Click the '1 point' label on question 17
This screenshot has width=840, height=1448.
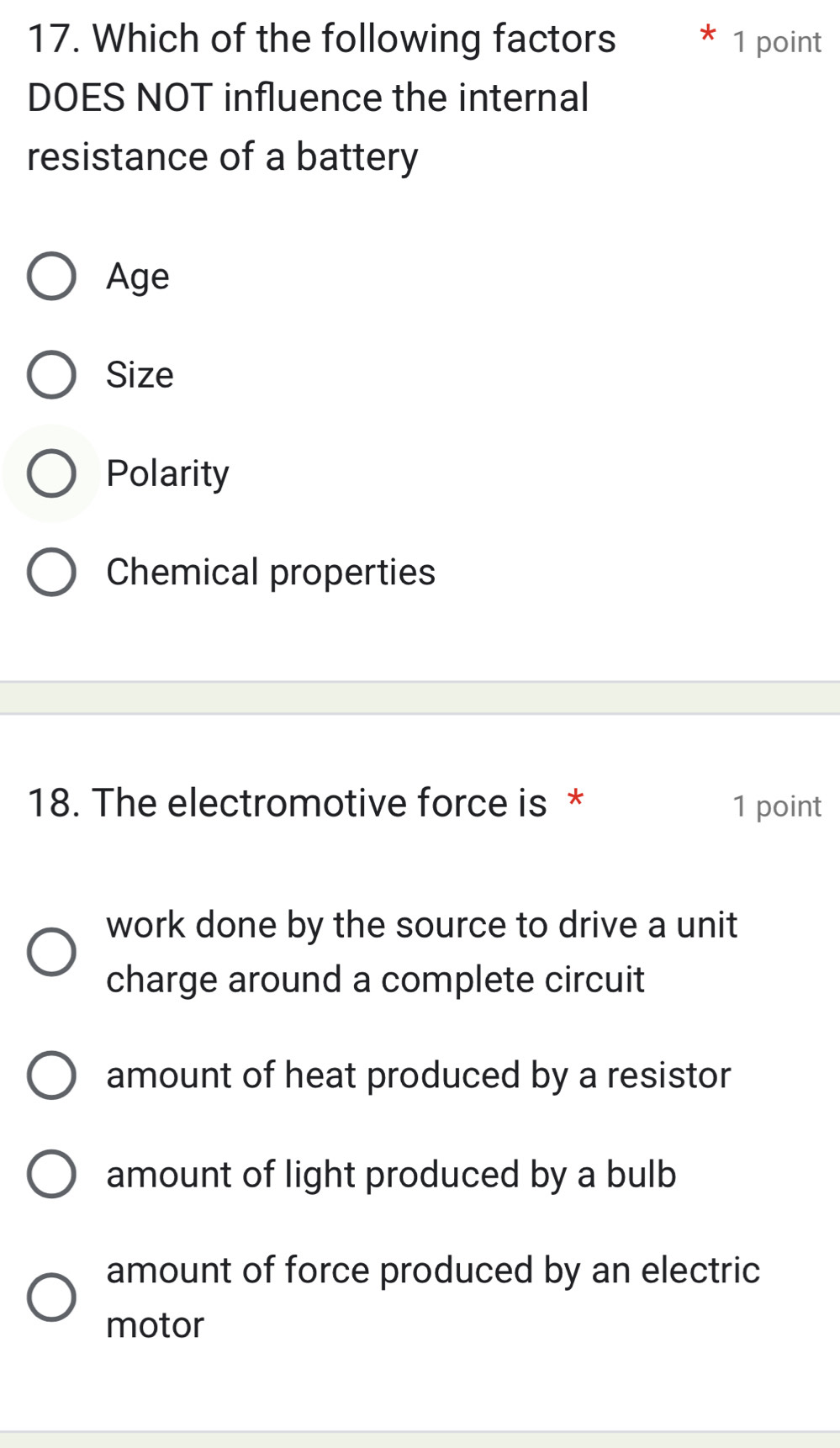(777, 40)
